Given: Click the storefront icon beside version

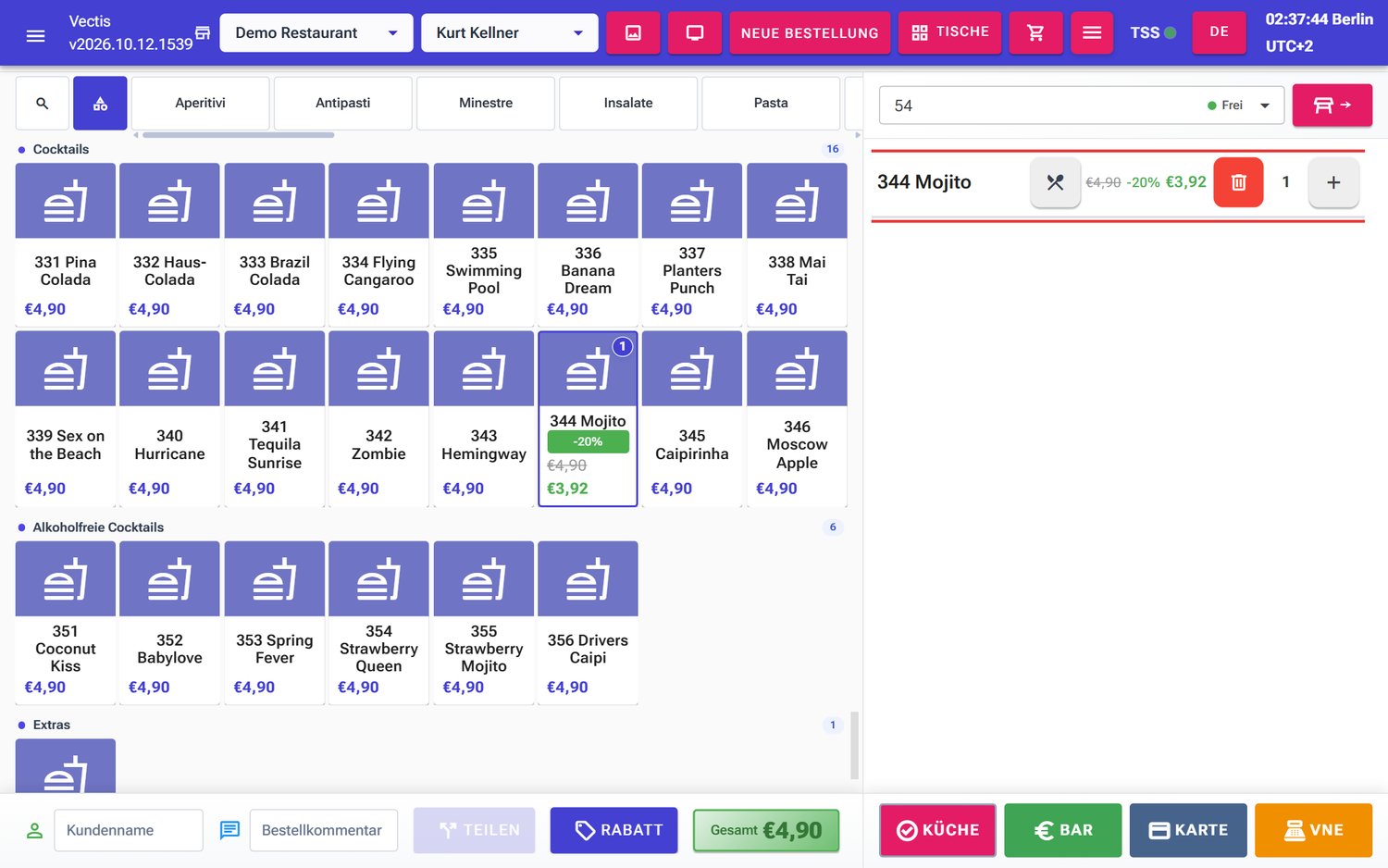Looking at the screenshot, I should [x=203, y=33].
